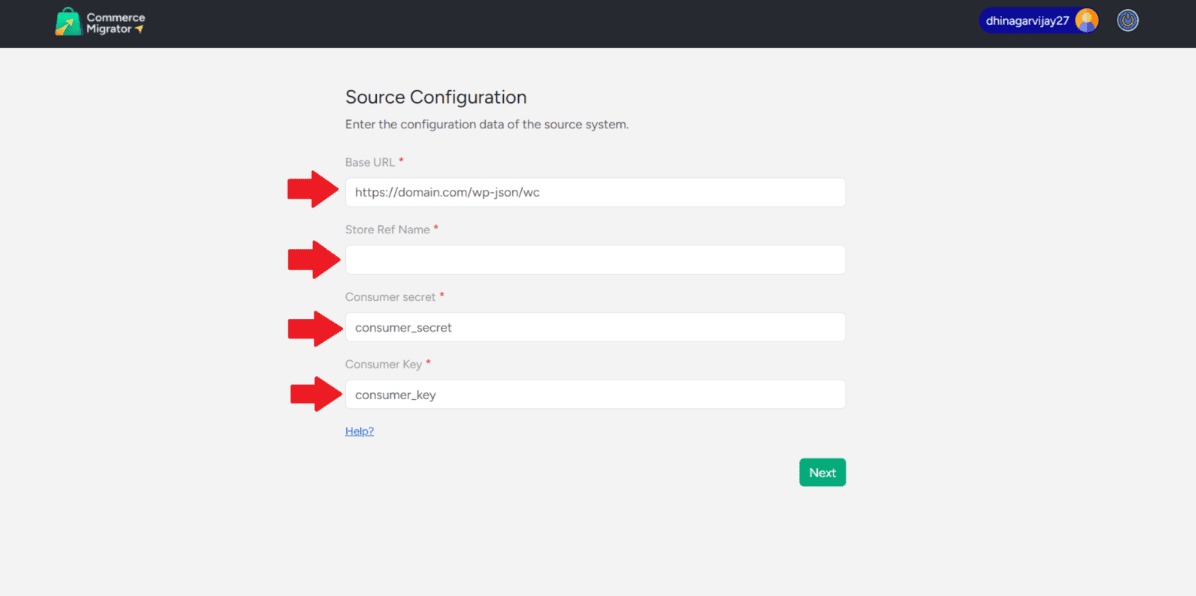Click the Commerce Migrator brand text
Image resolution: width=1196 pixels, height=596 pixels.
(115, 23)
